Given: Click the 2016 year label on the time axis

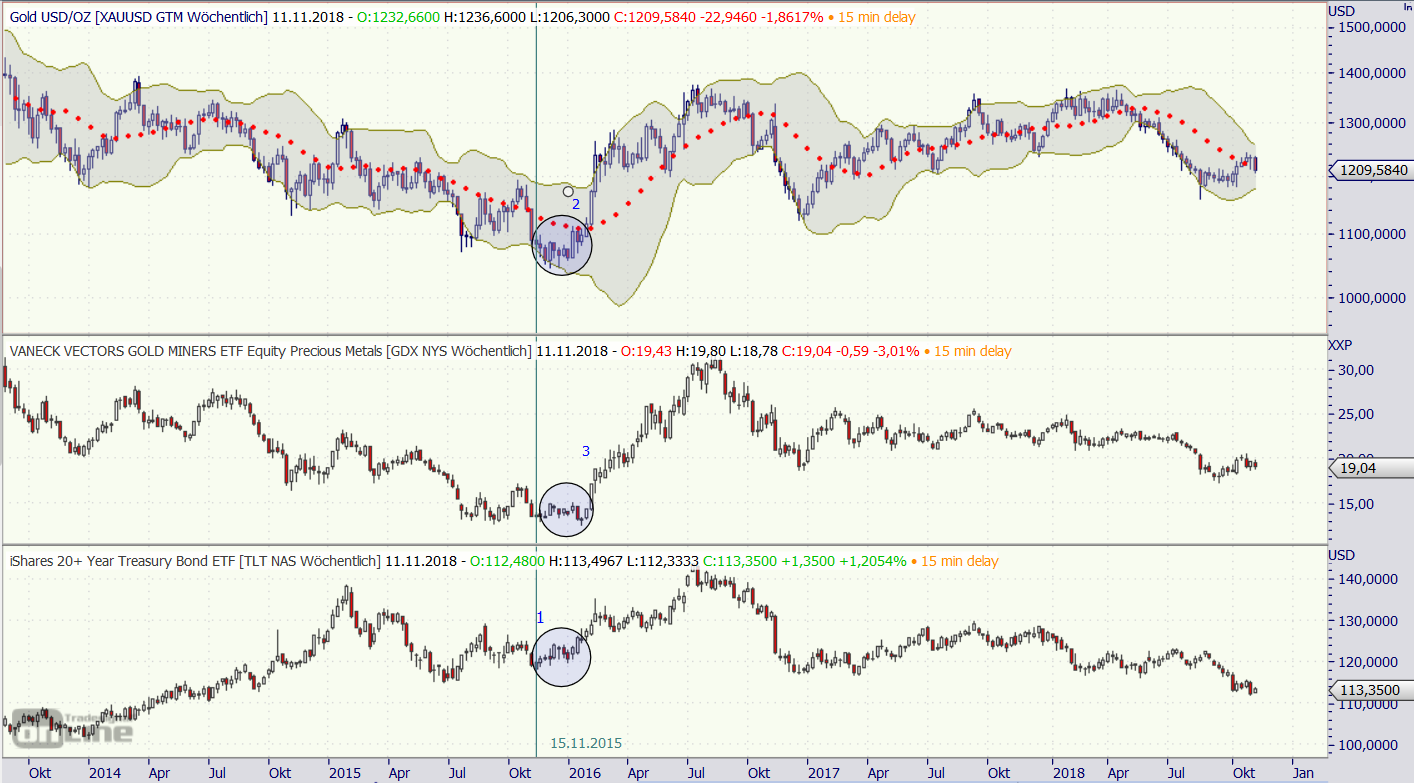Looking at the screenshot, I should 585,773.
